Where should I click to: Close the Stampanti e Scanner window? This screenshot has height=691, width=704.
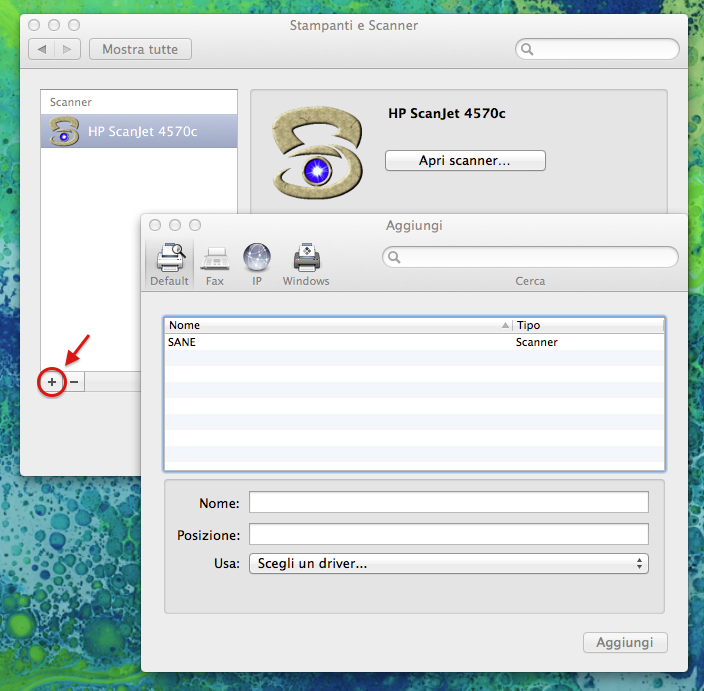[x=34, y=25]
